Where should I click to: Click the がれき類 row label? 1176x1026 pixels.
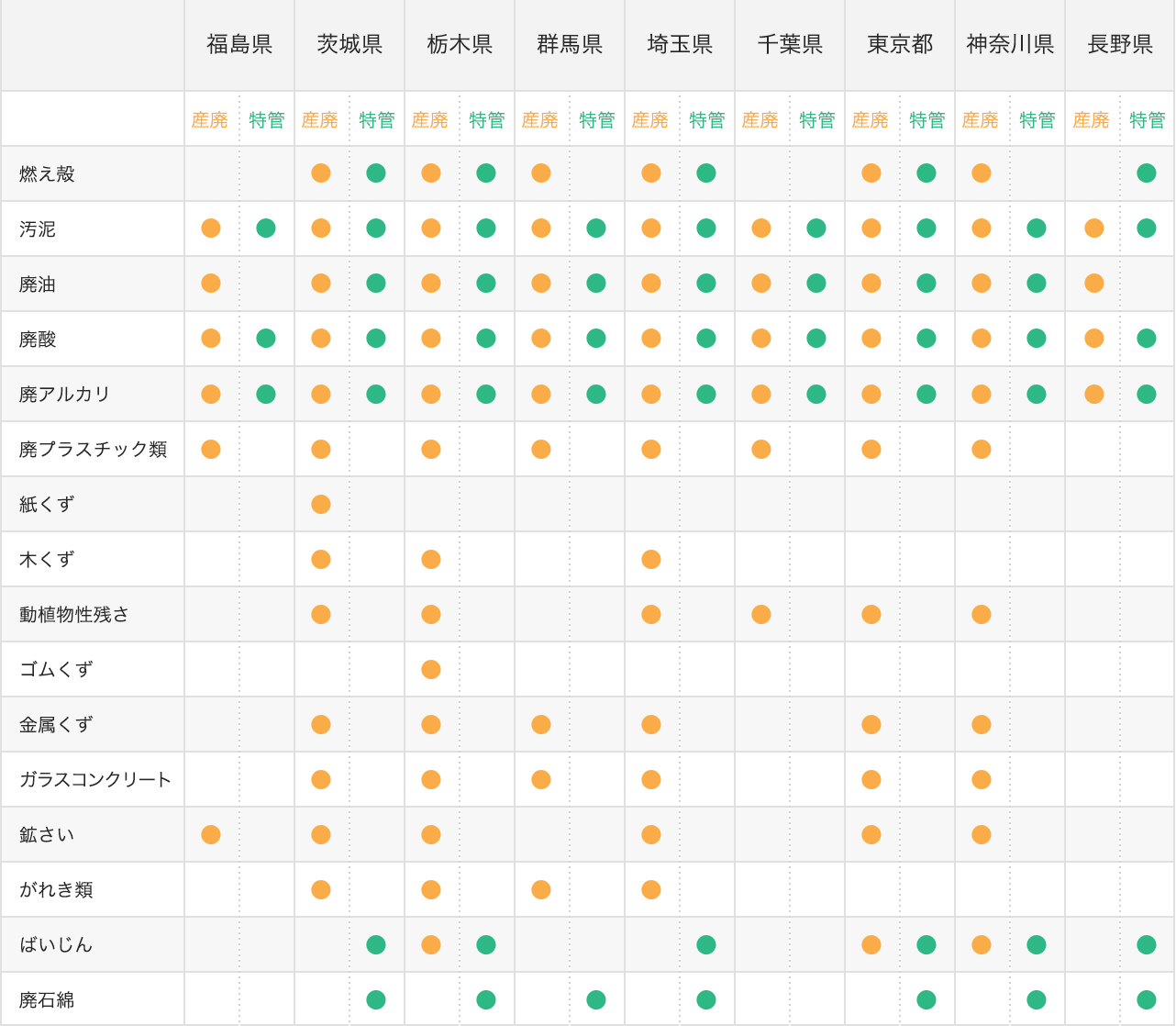click(56, 889)
